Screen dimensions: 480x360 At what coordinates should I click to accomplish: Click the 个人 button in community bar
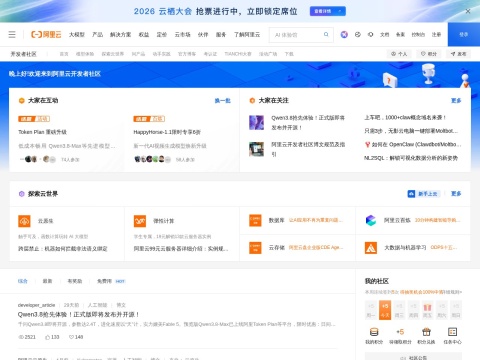(x=399, y=54)
